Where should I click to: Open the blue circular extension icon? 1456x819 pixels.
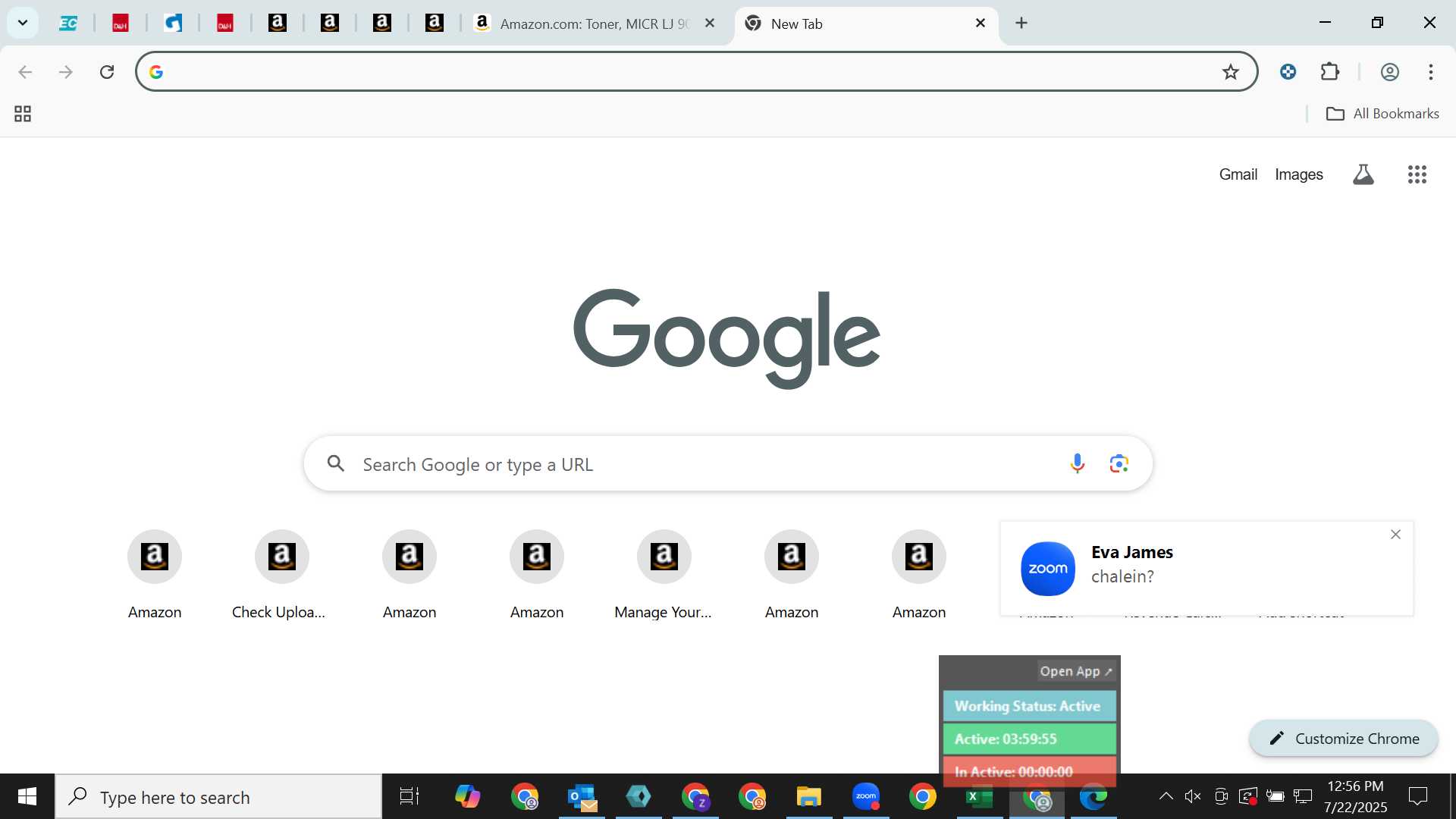[x=1288, y=72]
